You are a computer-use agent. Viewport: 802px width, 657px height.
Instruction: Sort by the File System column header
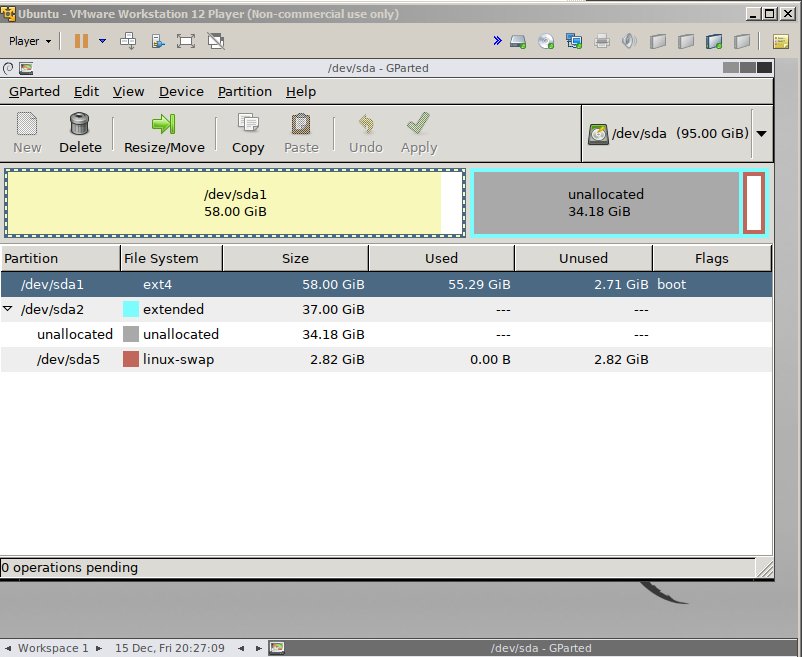coord(172,258)
